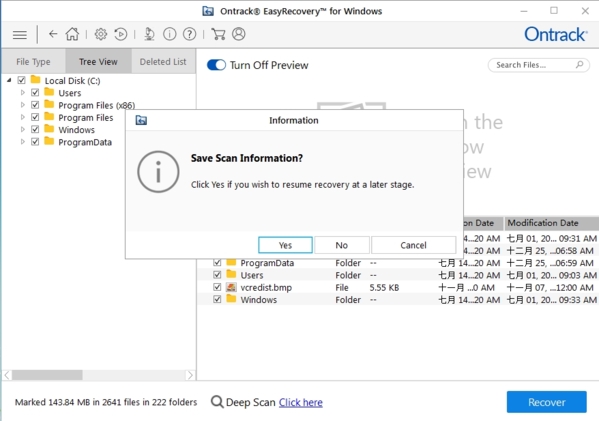This screenshot has width=599, height=421.
Task: Click the Recover button
Action: click(x=546, y=402)
